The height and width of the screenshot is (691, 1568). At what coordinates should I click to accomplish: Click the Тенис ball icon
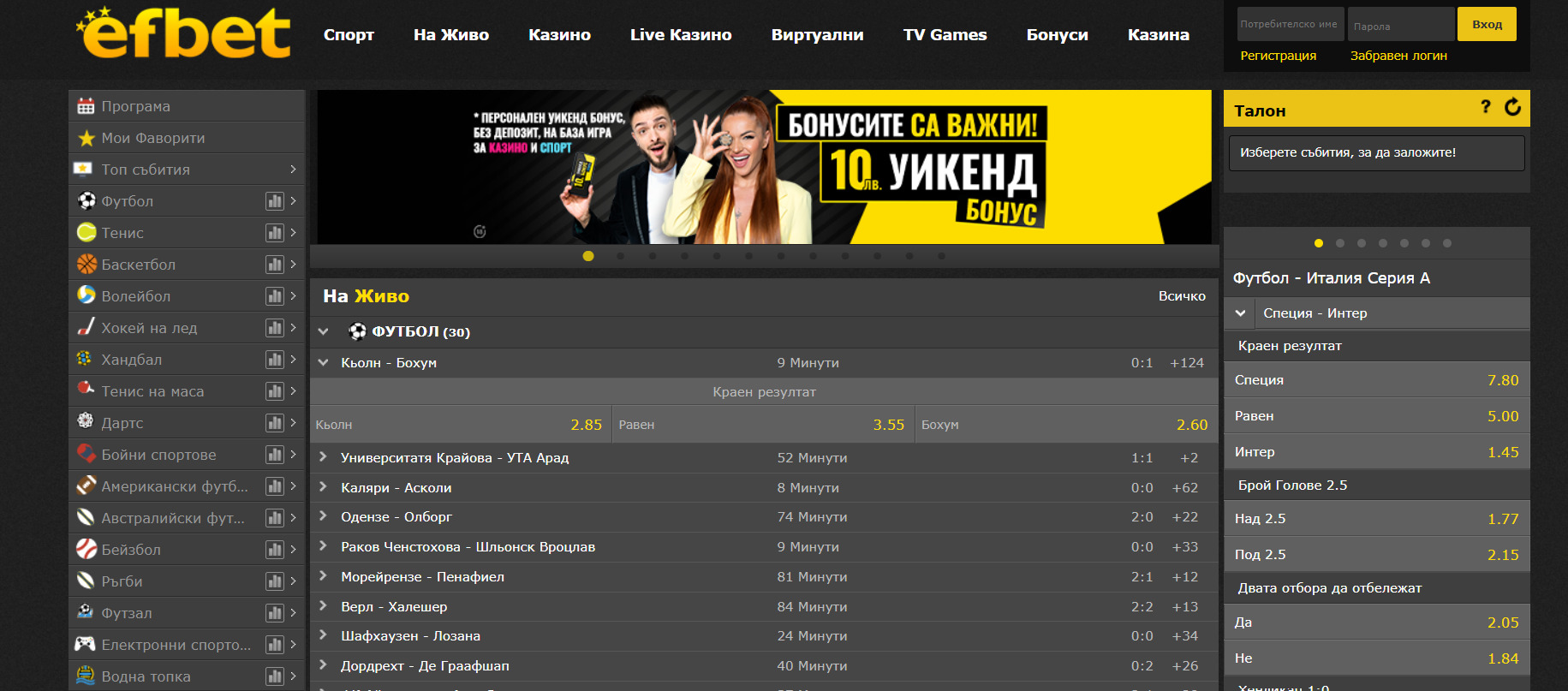click(x=86, y=233)
